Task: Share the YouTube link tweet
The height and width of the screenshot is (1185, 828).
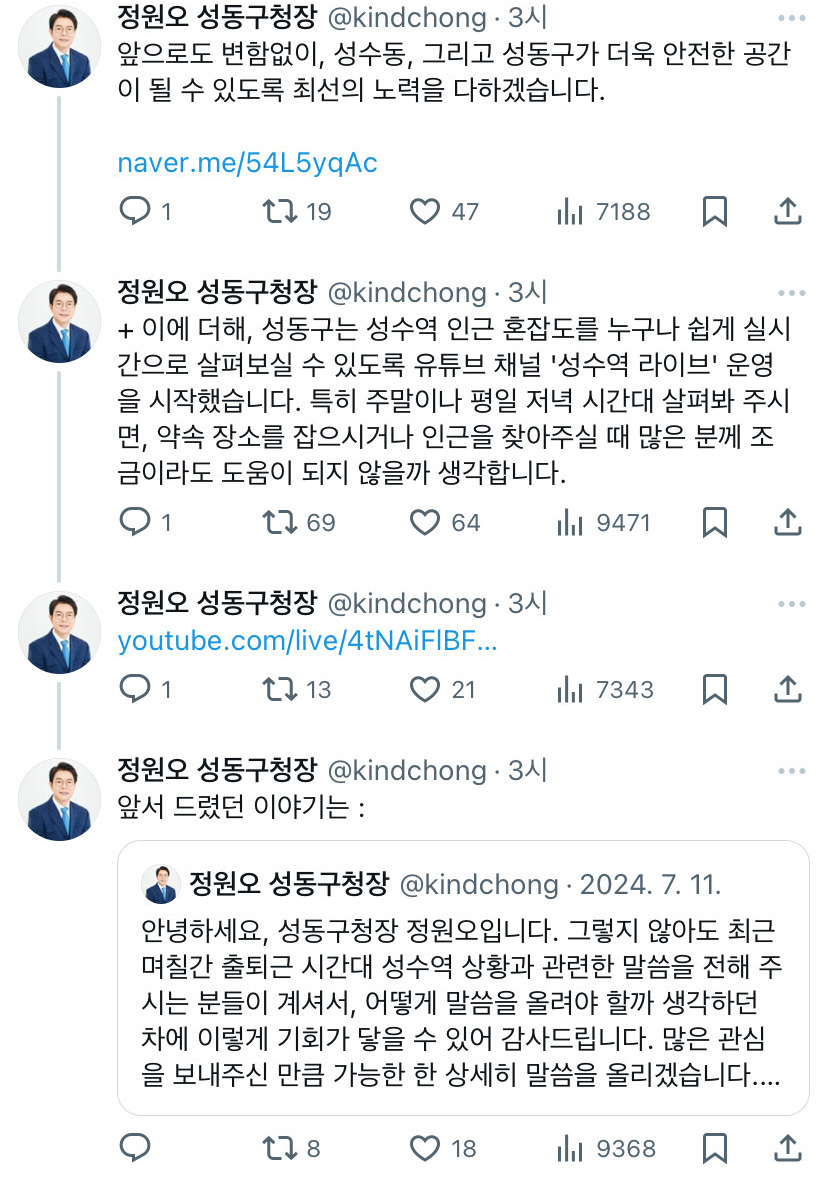Action: [x=788, y=689]
